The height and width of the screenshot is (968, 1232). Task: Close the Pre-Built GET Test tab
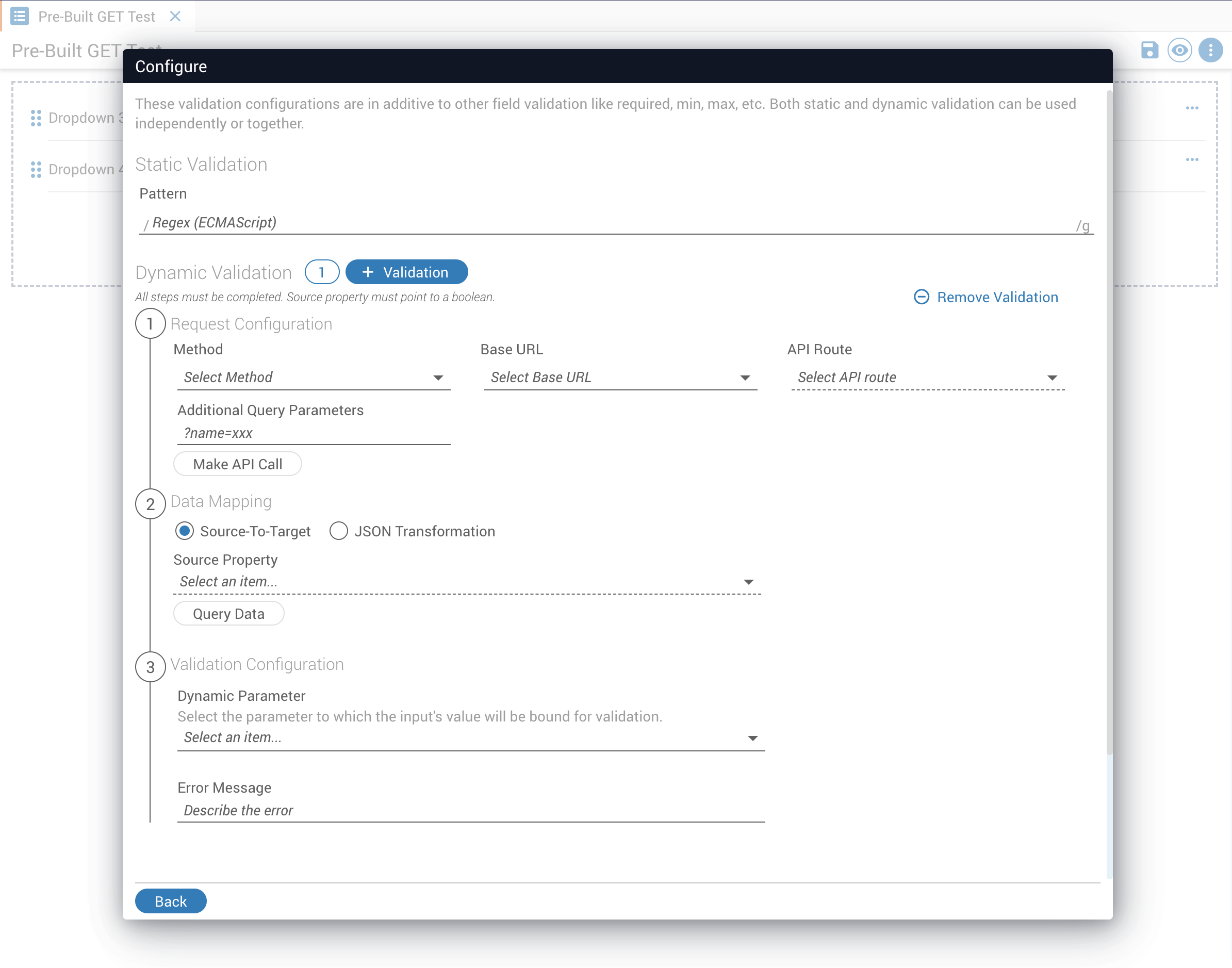(175, 16)
